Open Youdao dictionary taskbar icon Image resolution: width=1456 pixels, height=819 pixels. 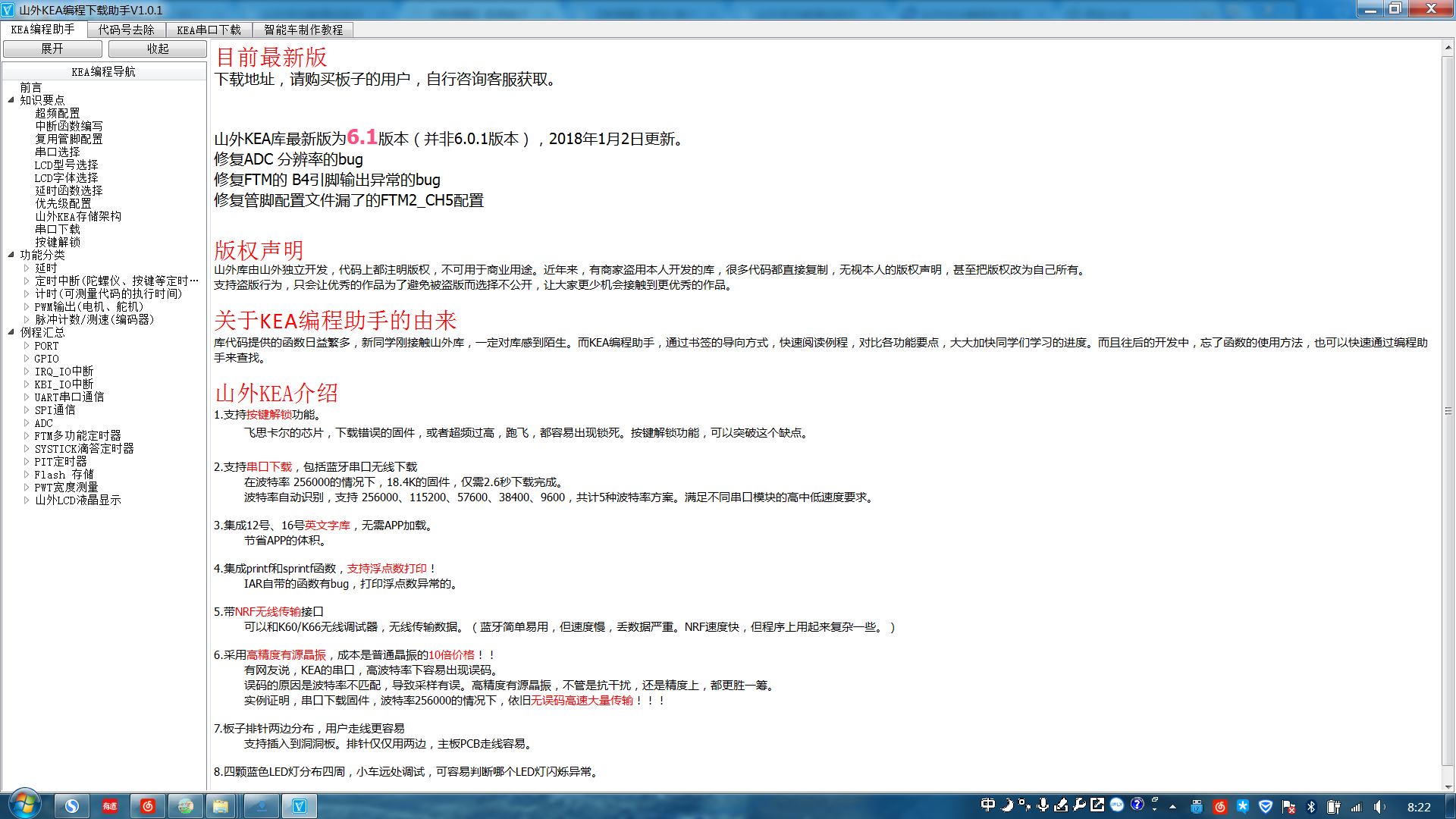click(x=110, y=806)
